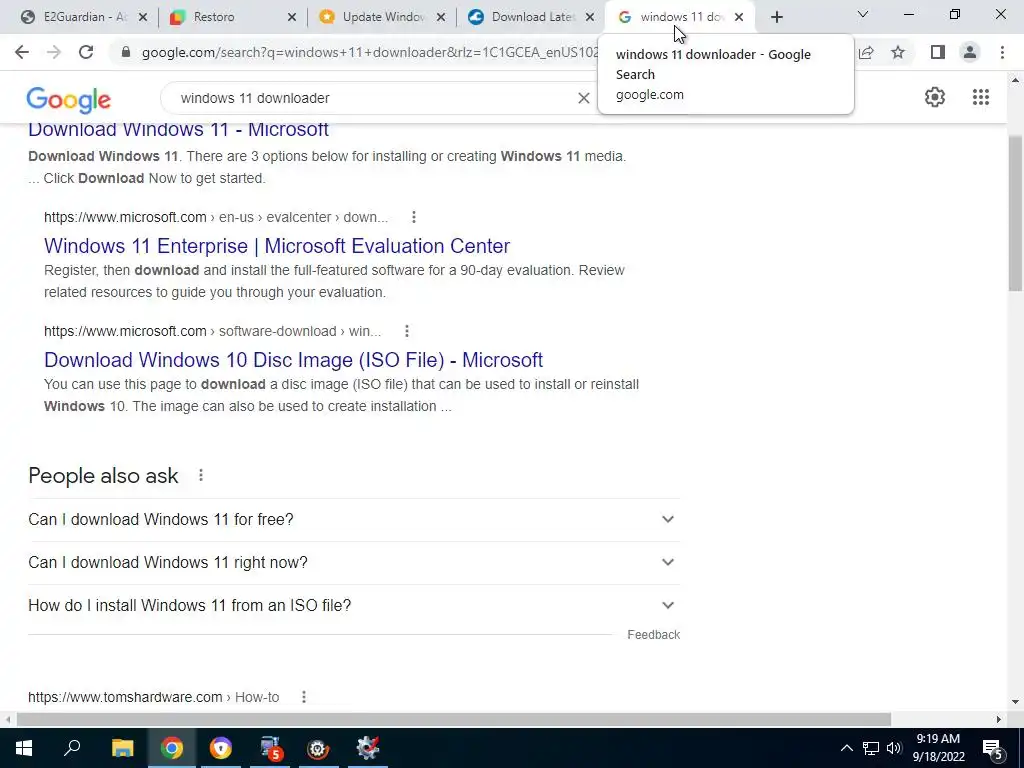Image resolution: width=1024 pixels, height=768 pixels.
Task: Open Google quick settings gear
Action: 935,97
